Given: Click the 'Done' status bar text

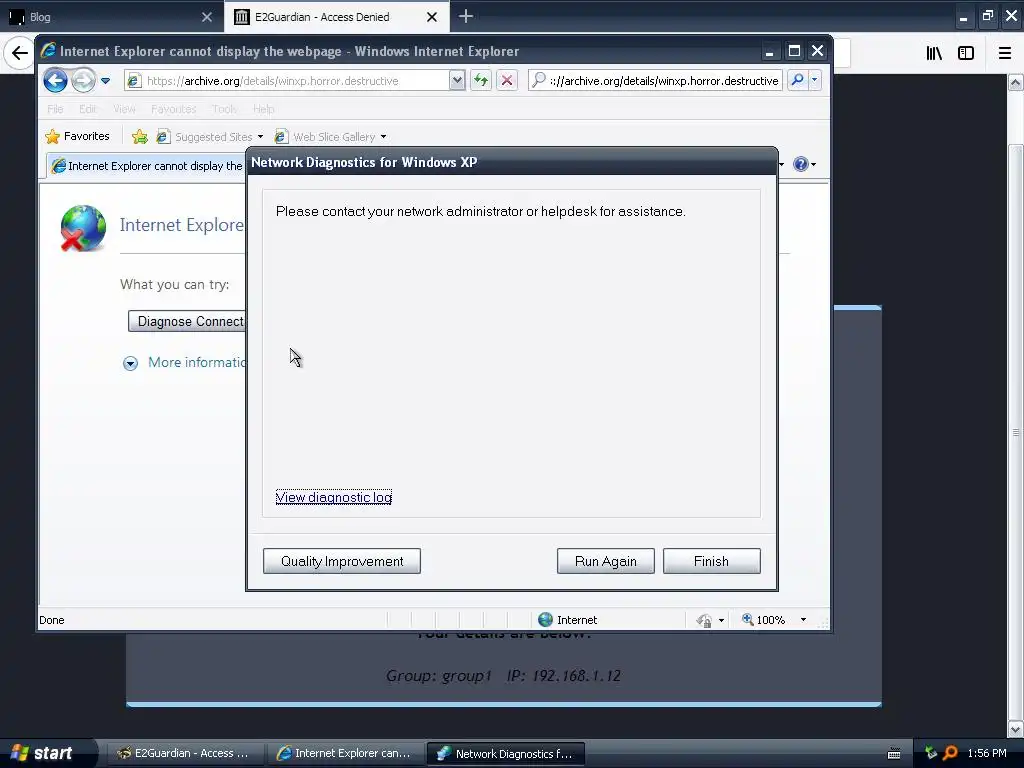Looking at the screenshot, I should point(52,620).
